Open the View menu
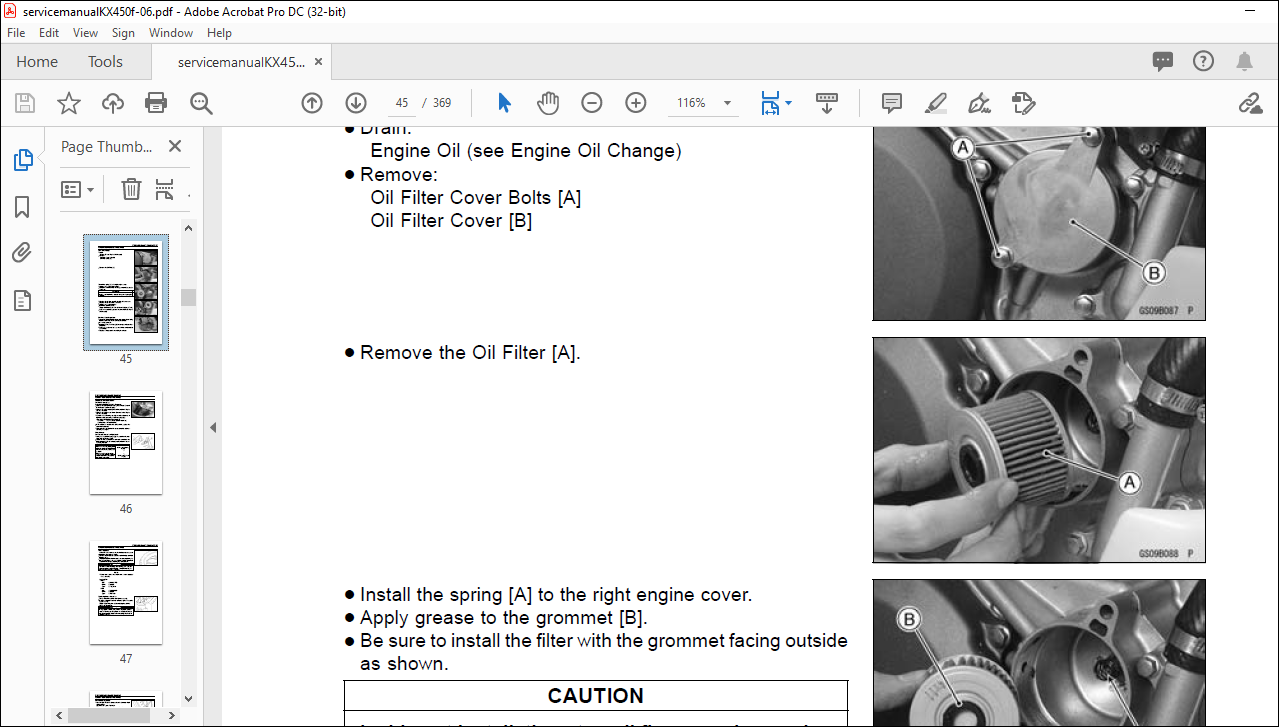 [x=86, y=33]
